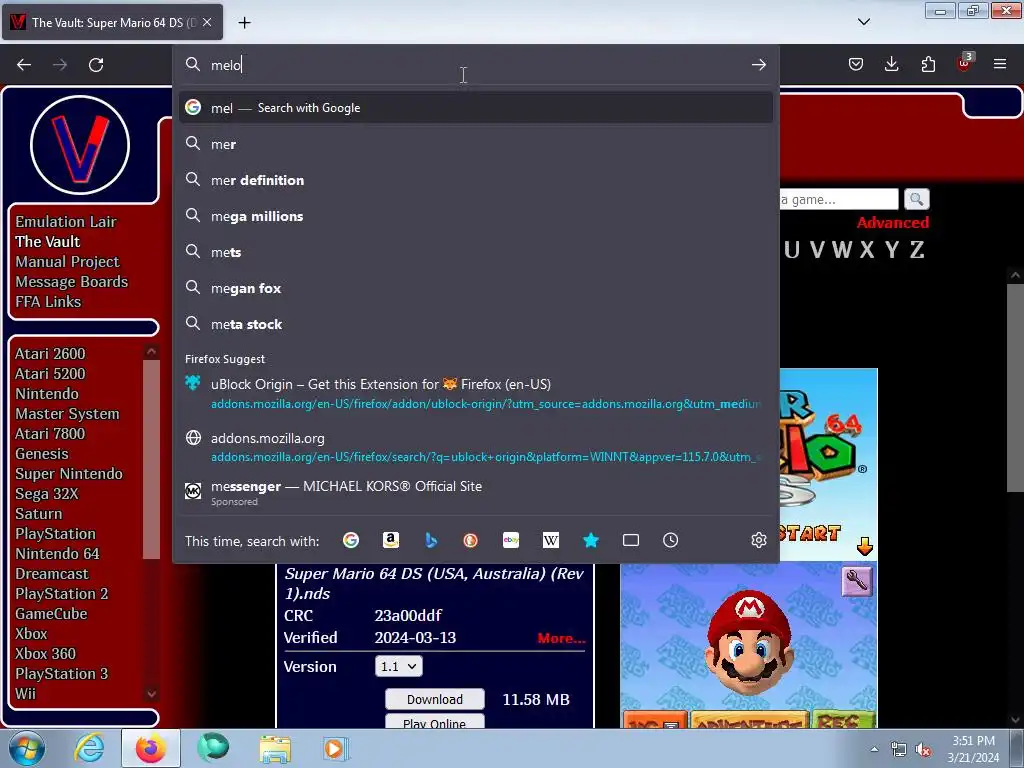This screenshot has height=768, width=1024.
Task: Click the game search magnifier button
Action: (916, 199)
